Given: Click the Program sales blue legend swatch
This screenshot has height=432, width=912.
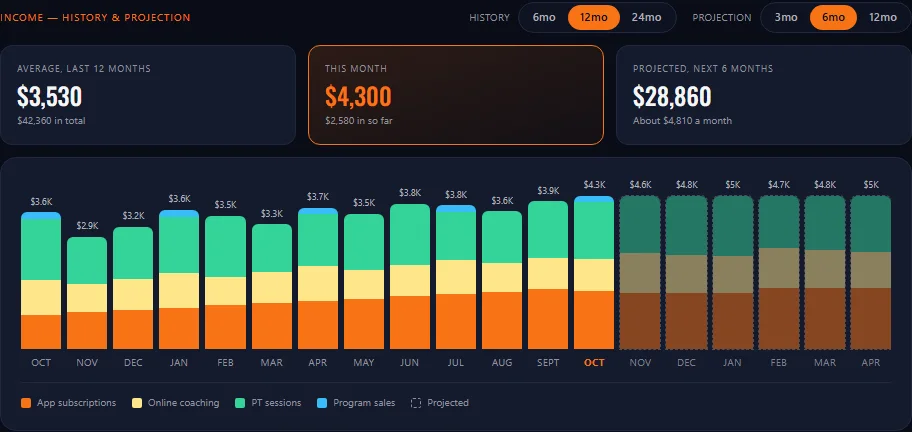Looking at the screenshot, I should click(322, 403).
